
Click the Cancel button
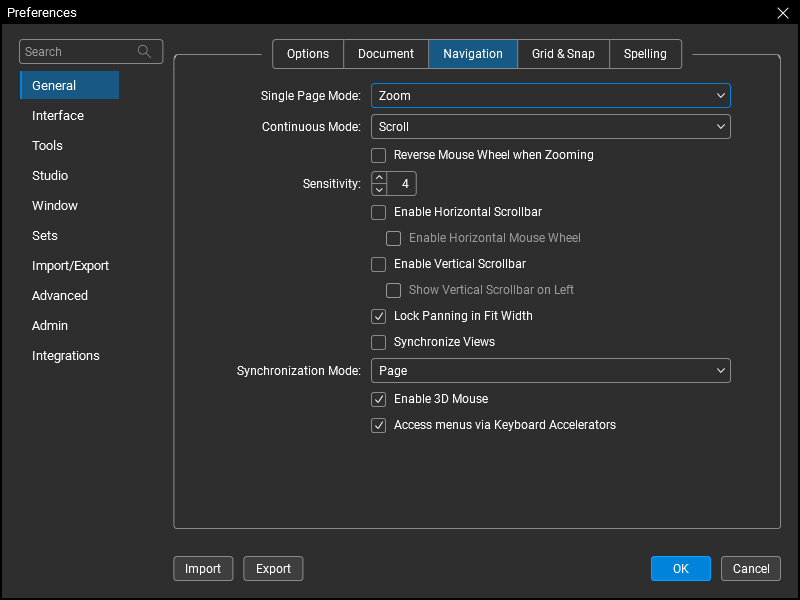751,568
